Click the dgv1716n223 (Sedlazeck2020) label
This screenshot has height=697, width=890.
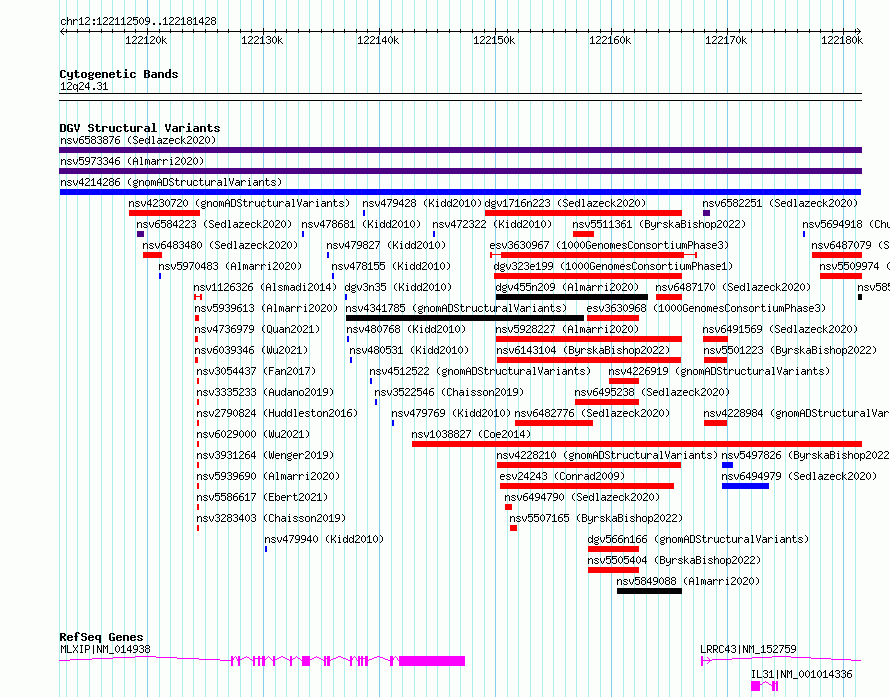click(565, 203)
